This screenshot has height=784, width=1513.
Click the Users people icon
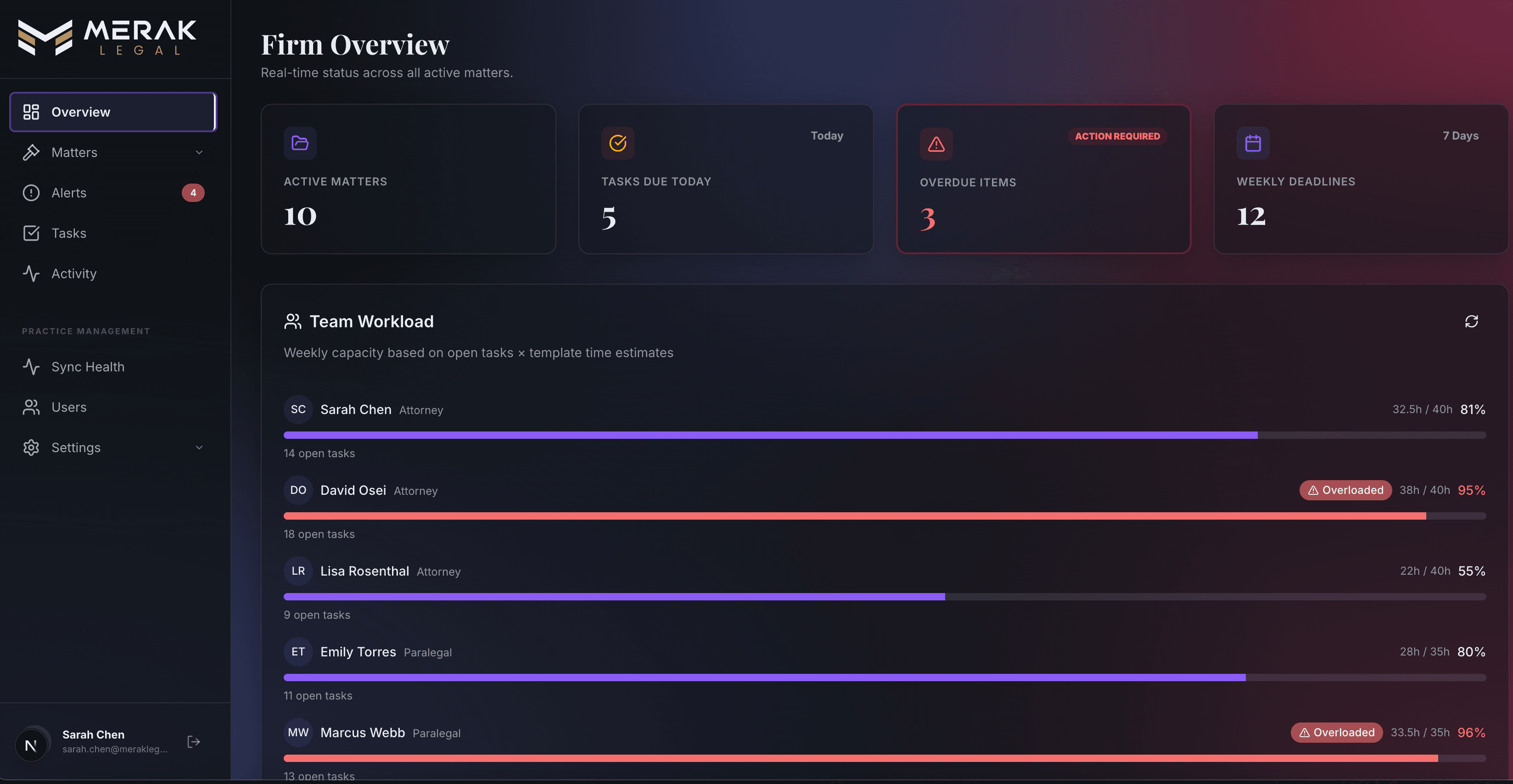coord(31,407)
